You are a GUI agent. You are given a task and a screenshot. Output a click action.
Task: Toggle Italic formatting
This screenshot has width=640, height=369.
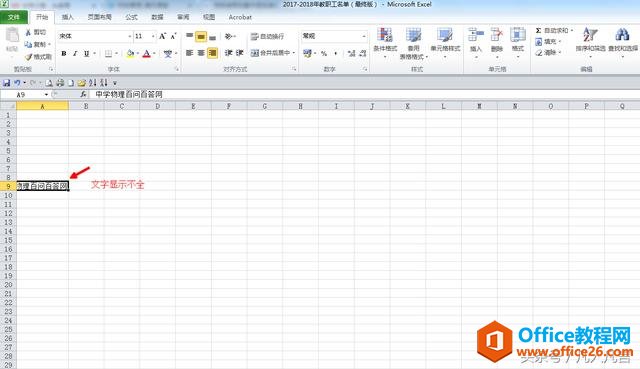75,53
